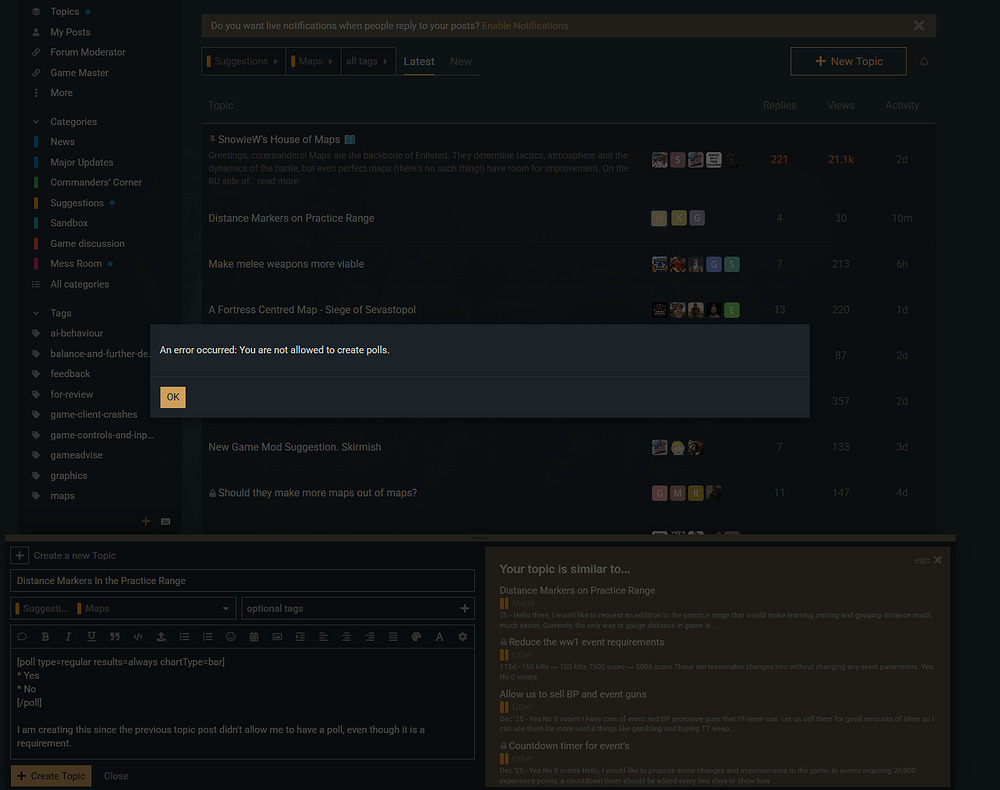This screenshot has width=1000, height=790.
Task: Click the topic title input field
Action: 242,581
